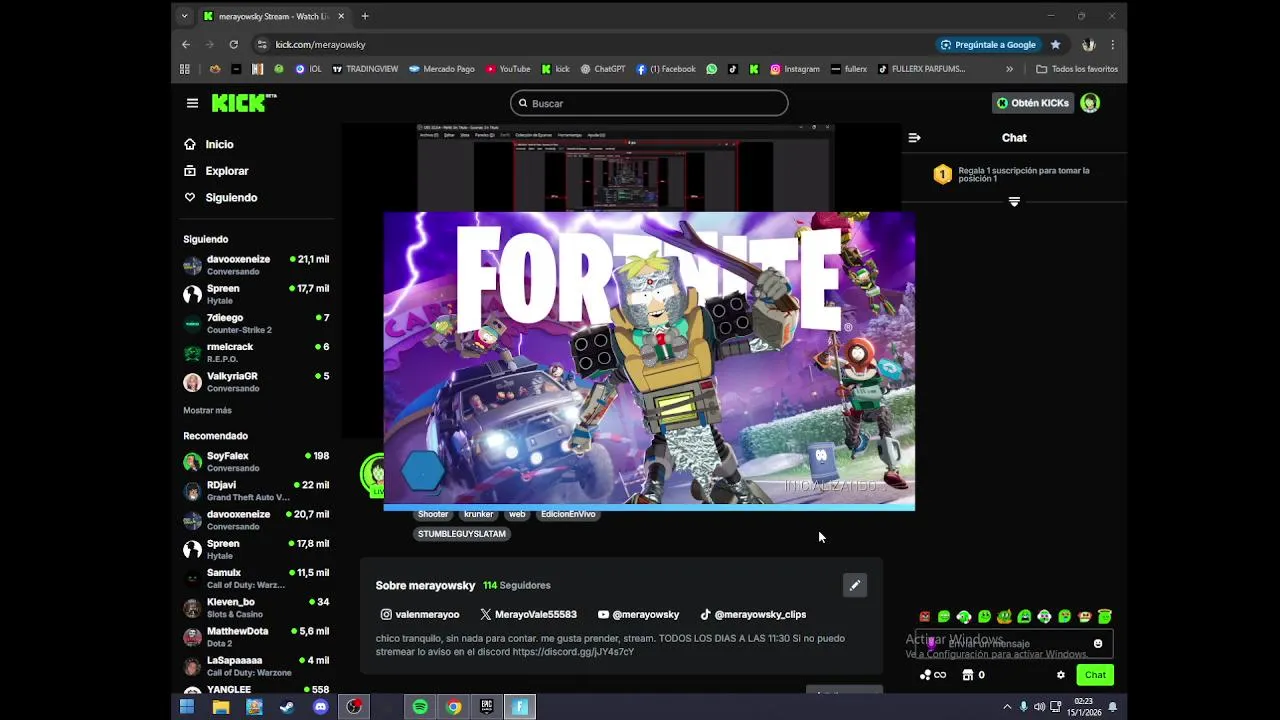
Task: Click the edit pencil in Sobre merayowsky
Action: [854, 585]
